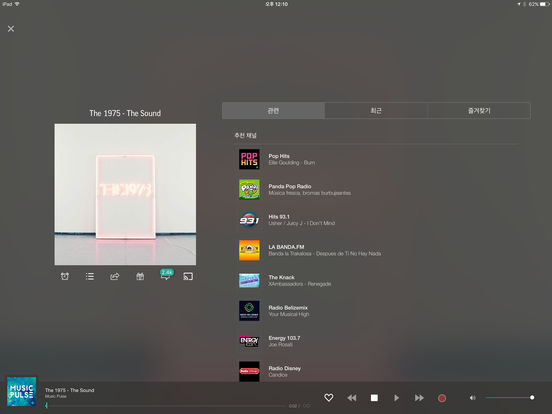
Task: Mute audio using speaker icon
Action: coord(472,398)
